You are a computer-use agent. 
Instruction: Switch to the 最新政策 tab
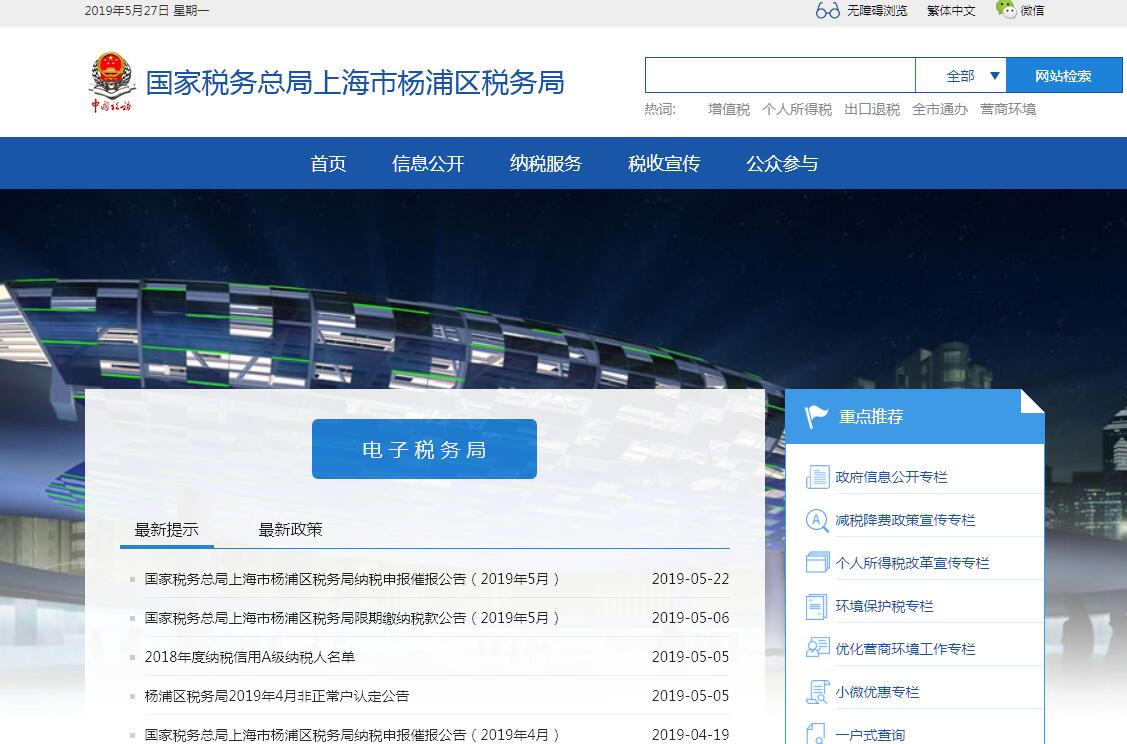click(x=290, y=530)
